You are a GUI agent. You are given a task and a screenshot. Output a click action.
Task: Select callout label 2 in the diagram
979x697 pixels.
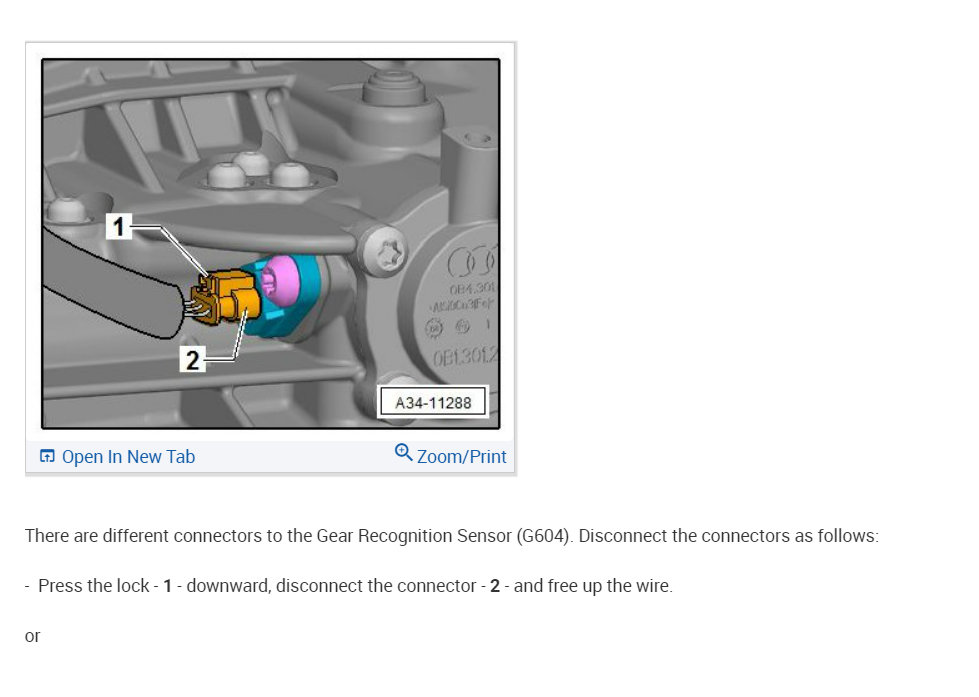pyautogui.click(x=192, y=359)
